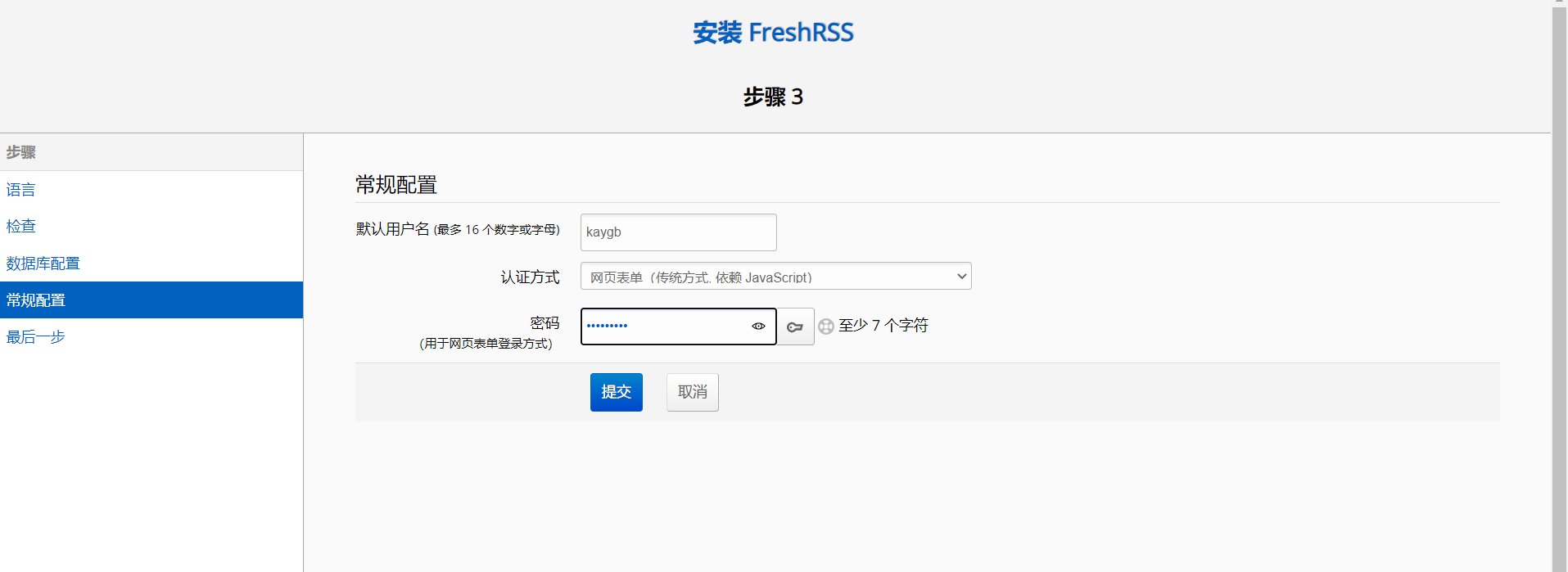Open the 认证方式 authentication dropdown
1568x572 pixels.
775,277
